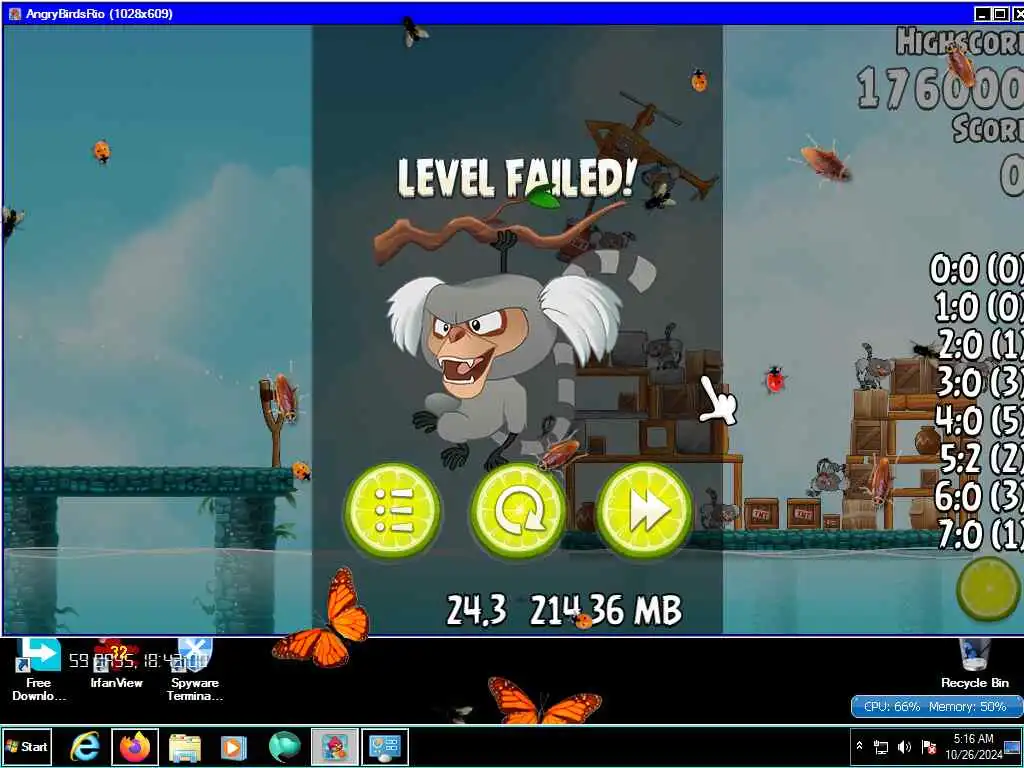Select the Spyware Terminator desktop icon
1024x768 pixels.
coord(195,669)
